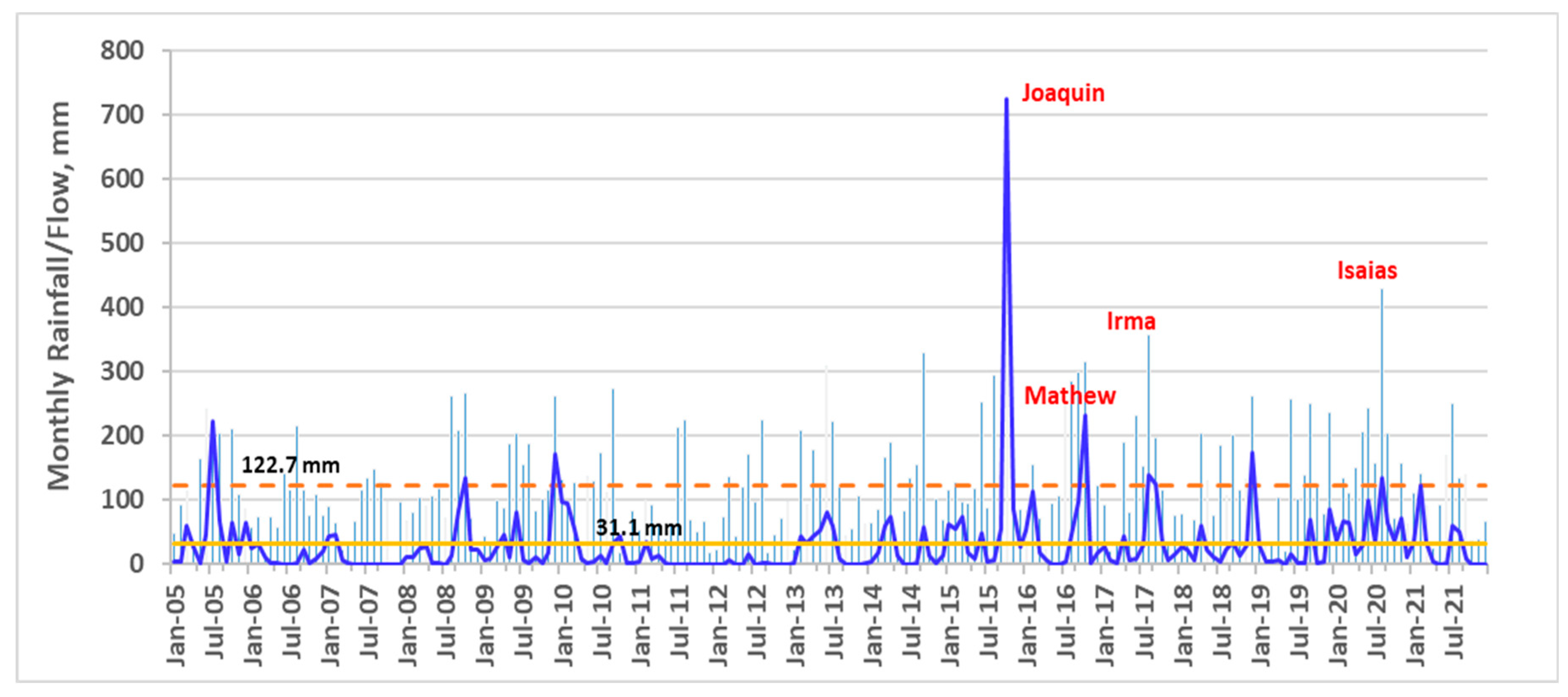Click the 700 y-axis tick label

(x=122, y=114)
